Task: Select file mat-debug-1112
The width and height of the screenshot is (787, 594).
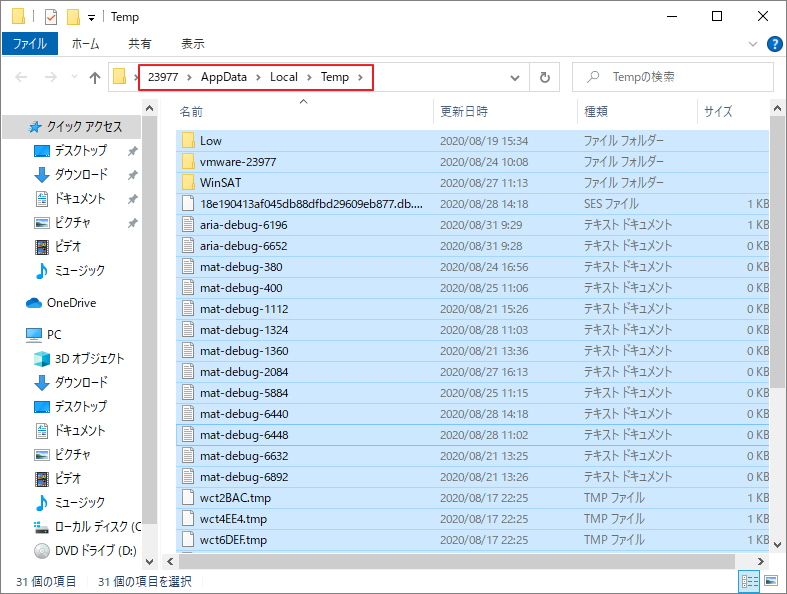Action: pyautogui.click(x=472, y=309)
